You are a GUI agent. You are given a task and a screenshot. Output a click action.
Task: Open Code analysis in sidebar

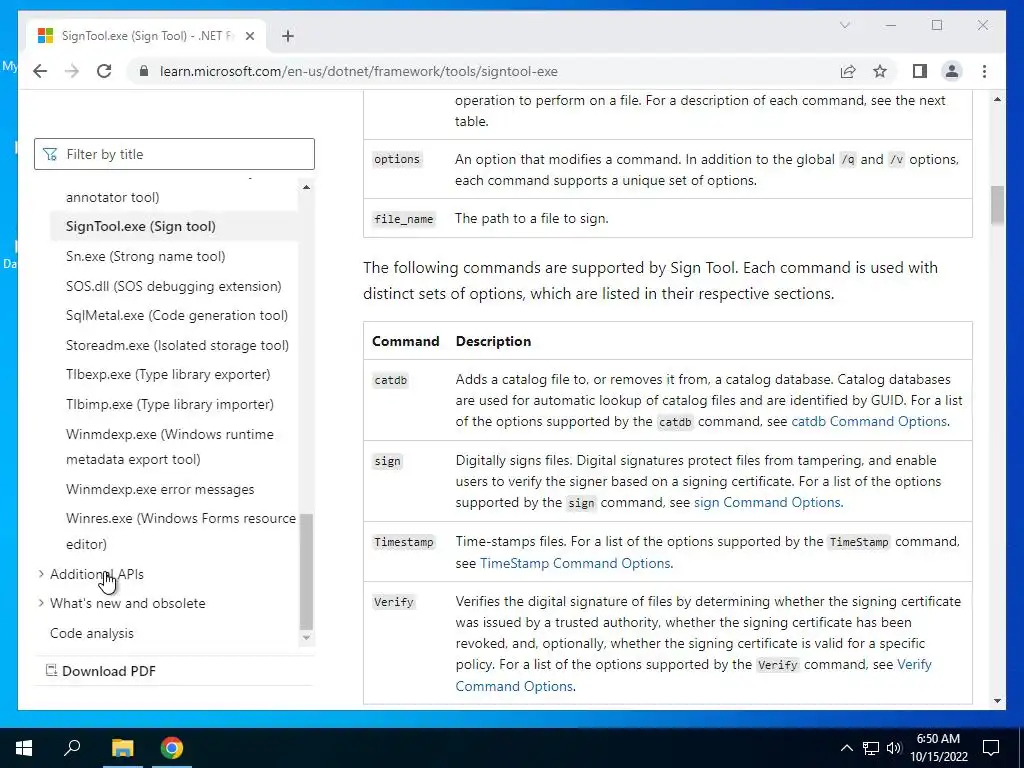click(x=91, y=633)
